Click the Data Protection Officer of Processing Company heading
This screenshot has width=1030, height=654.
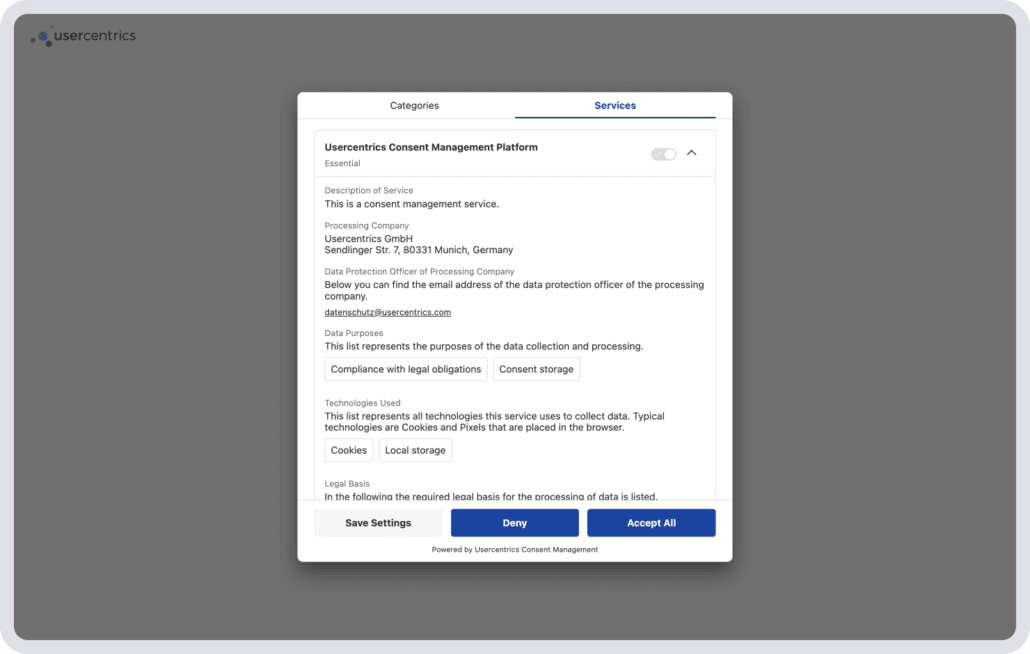tap(419, 271)
